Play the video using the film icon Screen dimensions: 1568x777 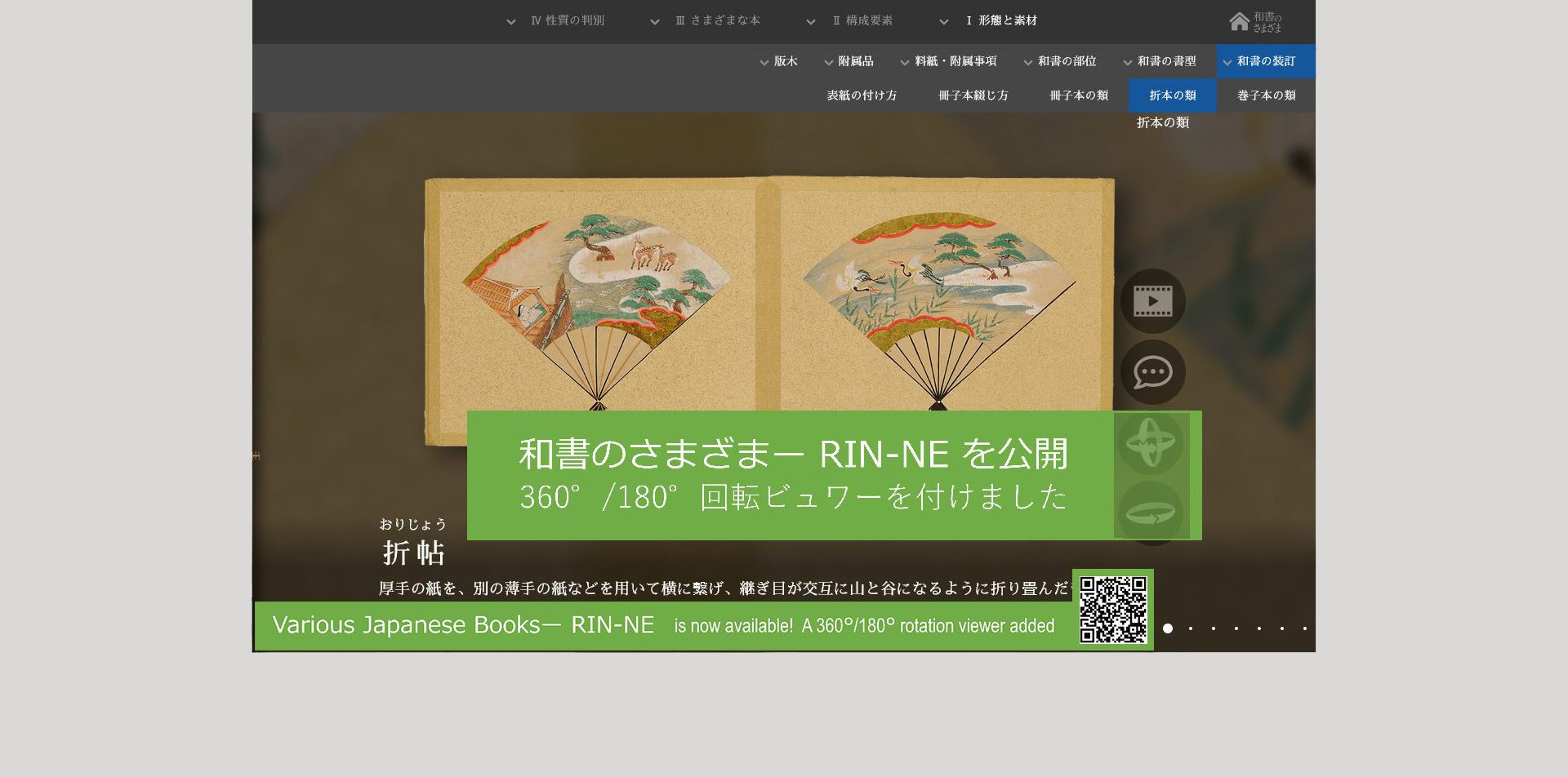pos(1152,301)
